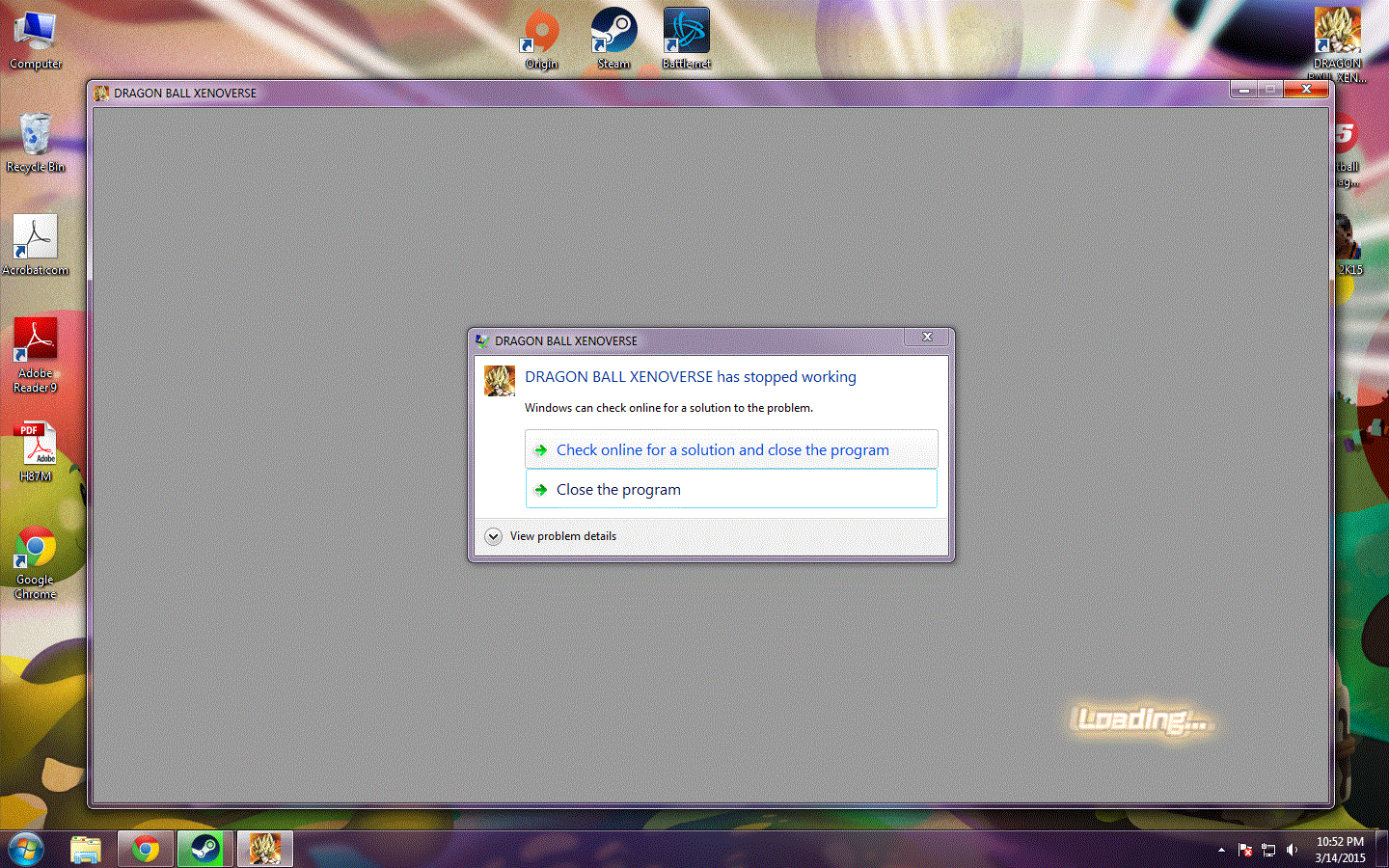Close the error dialog with its X
The width and height of the screenshot is (1389, 868).
[927, 337]
